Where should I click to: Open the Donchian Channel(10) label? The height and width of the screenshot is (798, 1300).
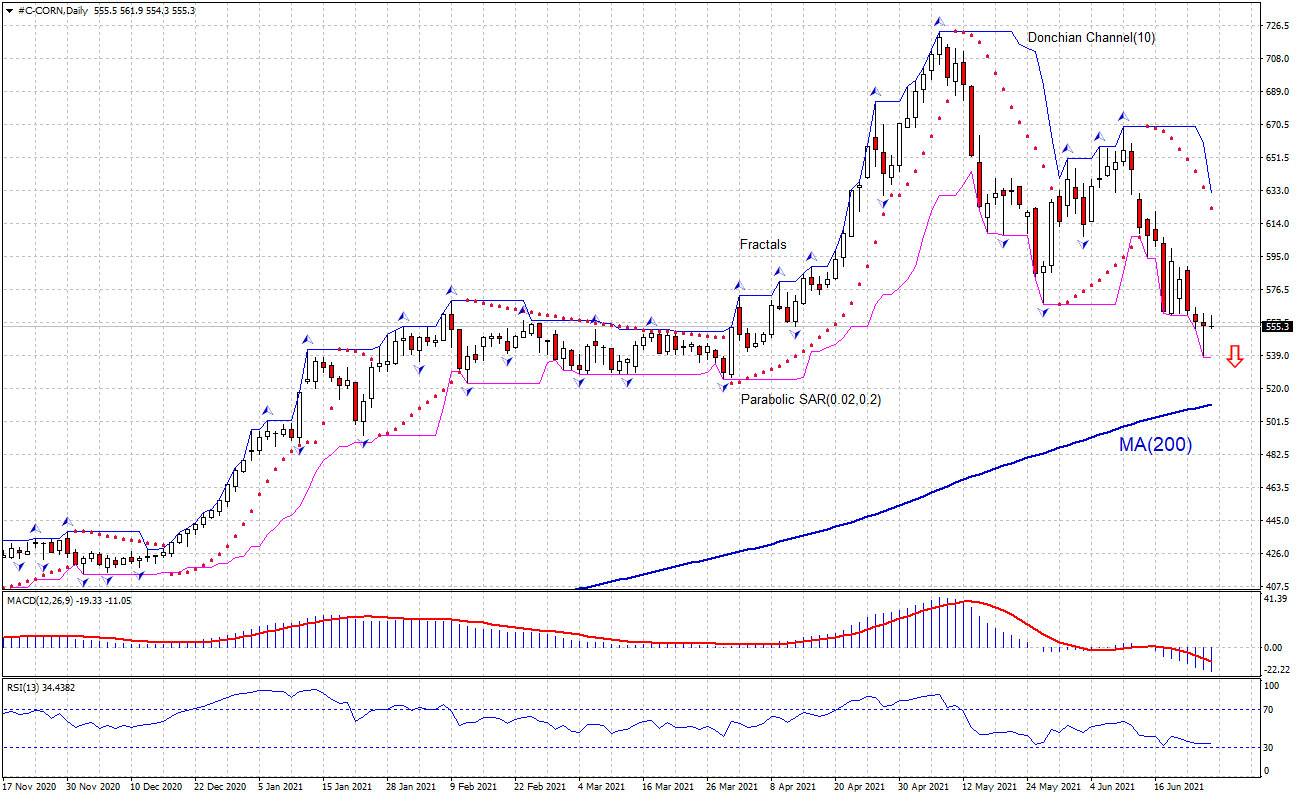coord(1090,37)
